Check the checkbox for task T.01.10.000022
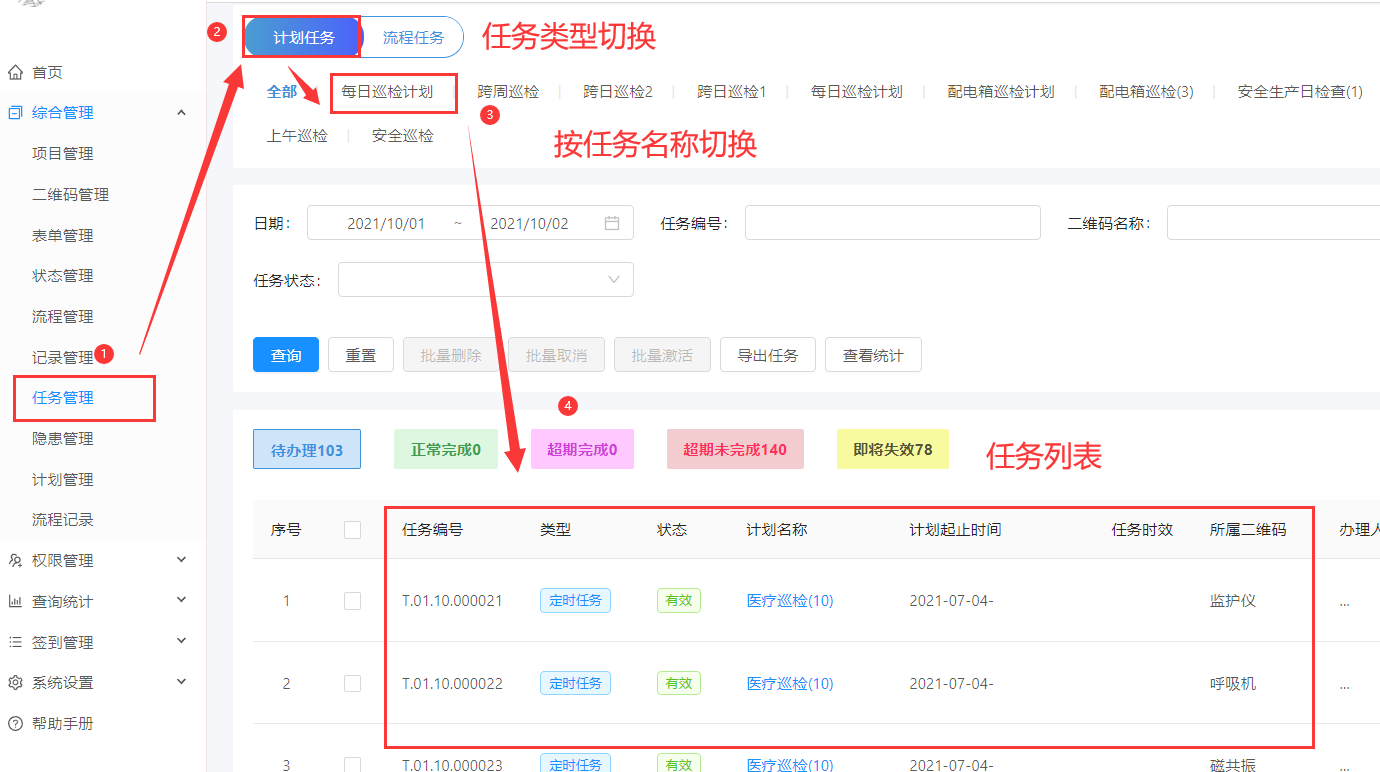This screenshot has height=772, width=1380. pyautogui.click(x=352, y=683)
